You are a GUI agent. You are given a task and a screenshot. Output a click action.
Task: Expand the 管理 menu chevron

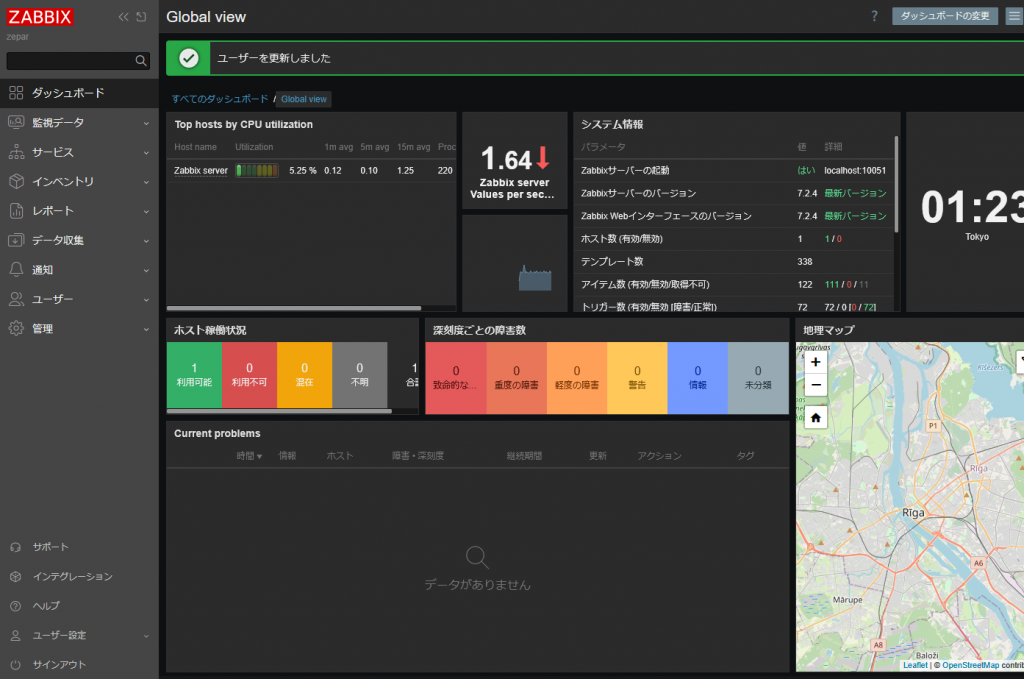(146, 329)
